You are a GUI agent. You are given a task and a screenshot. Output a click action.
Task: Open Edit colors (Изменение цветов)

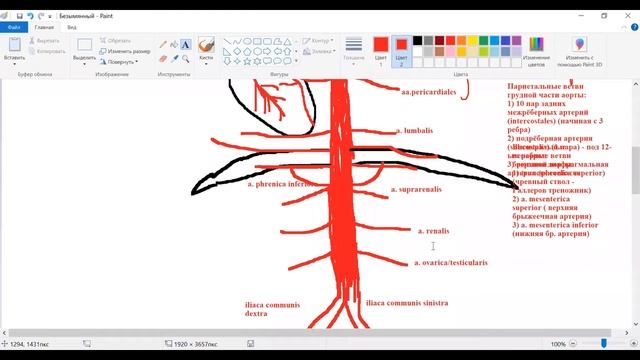point(536,52)
